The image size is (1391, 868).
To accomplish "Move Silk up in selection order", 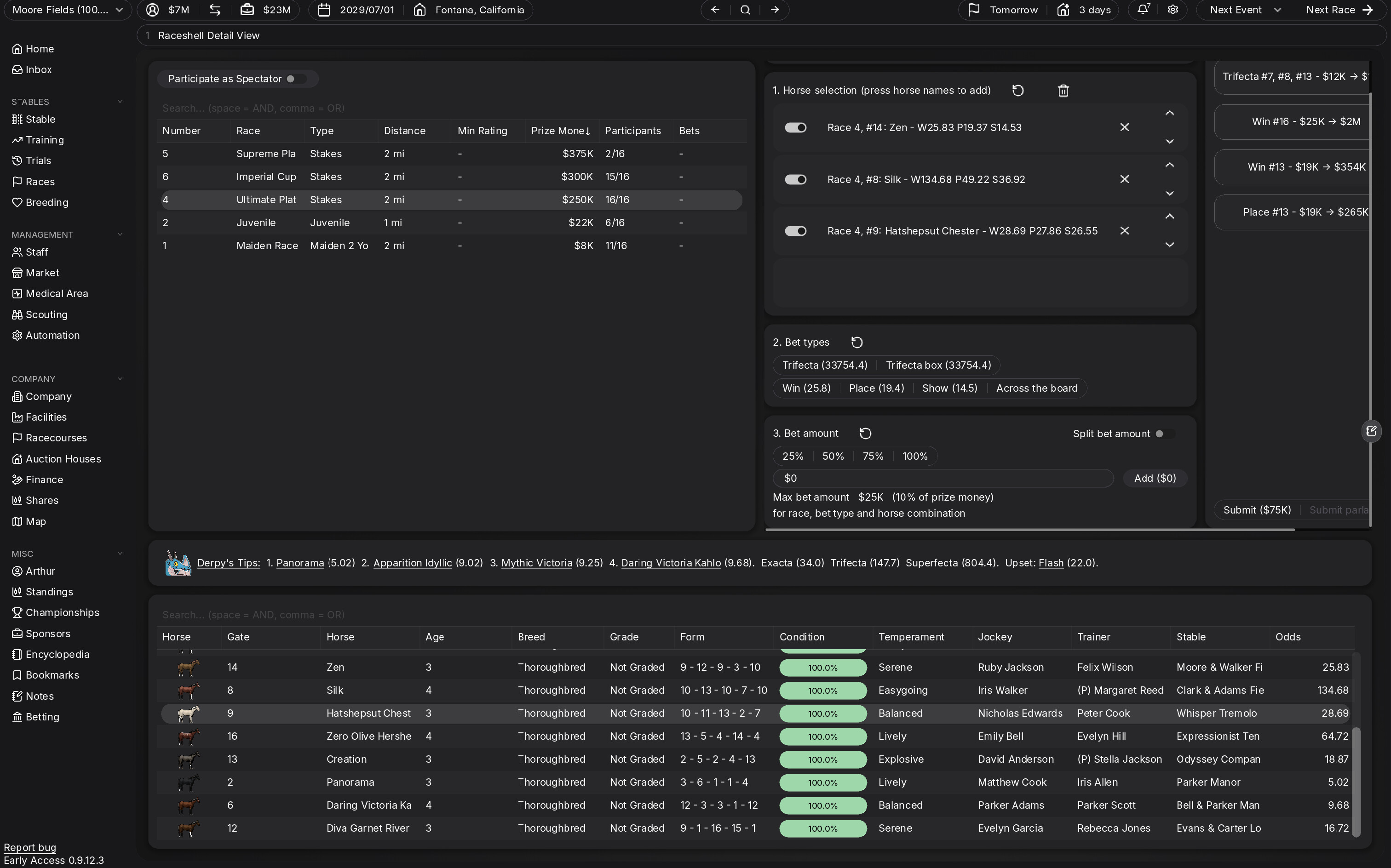I will coord(1169,166).
